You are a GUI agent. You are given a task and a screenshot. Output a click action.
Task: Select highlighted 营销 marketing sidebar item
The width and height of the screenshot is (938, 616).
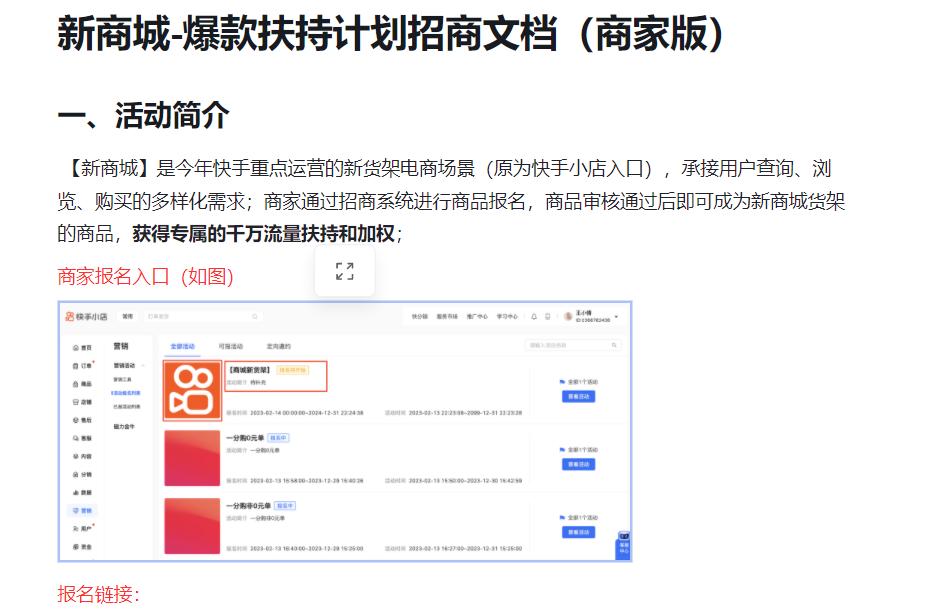83,510
